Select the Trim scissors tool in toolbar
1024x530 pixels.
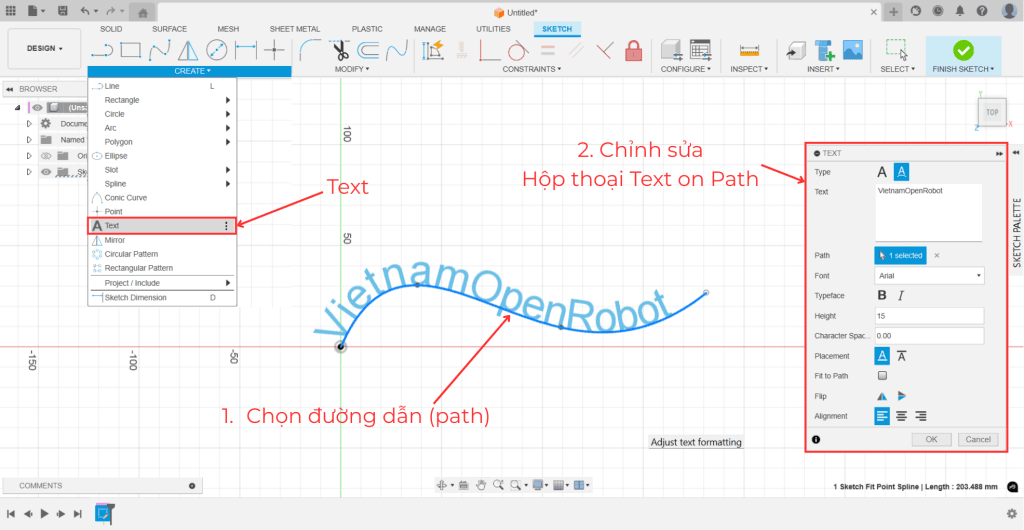tap(340, 50)
